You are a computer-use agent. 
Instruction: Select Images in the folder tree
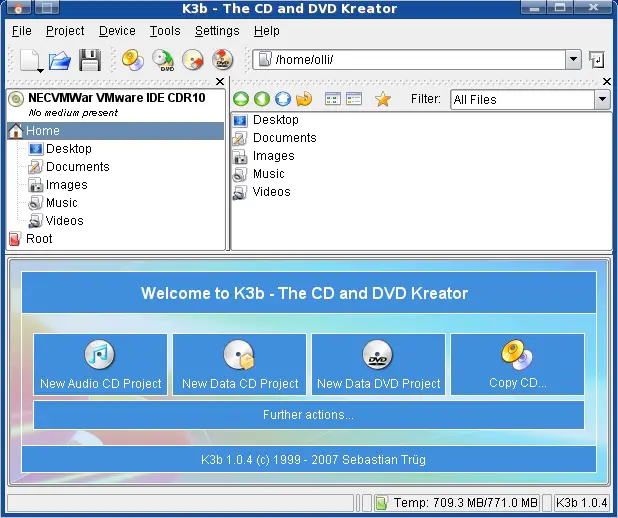[x=67, y=185]
